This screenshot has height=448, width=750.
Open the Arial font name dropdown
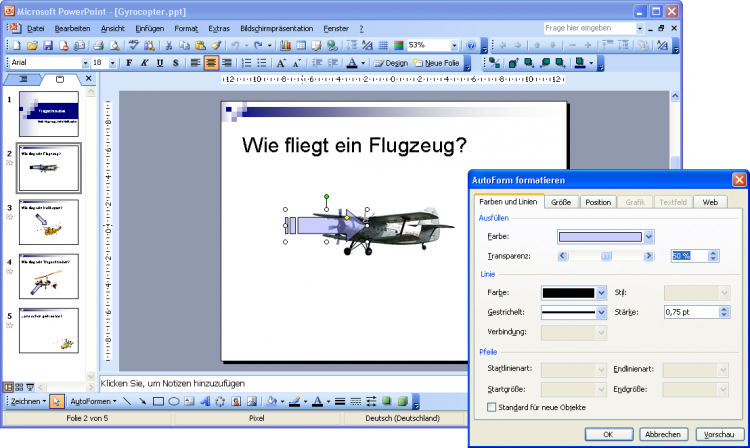[x=84, y=63]
